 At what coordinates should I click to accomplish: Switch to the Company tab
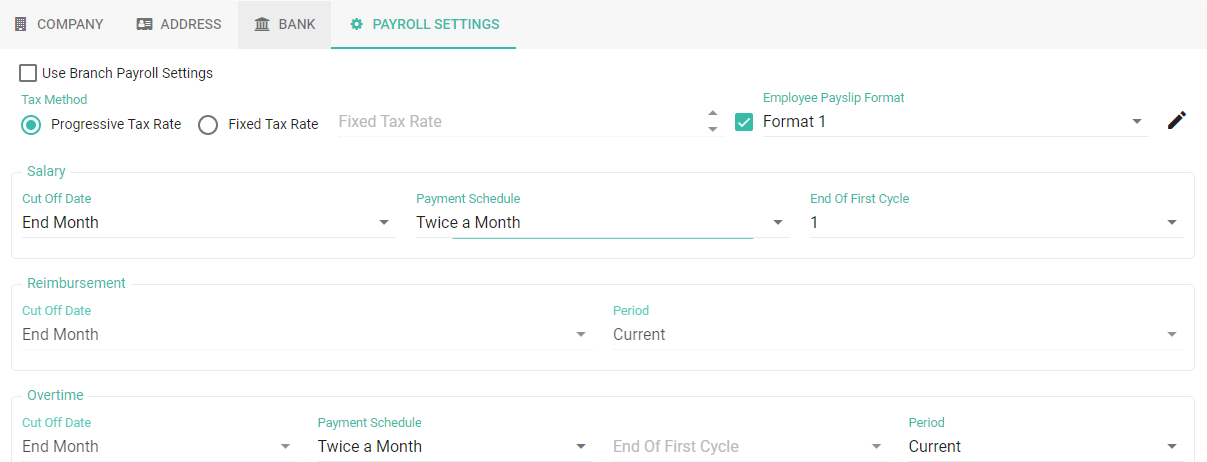pyautogui.click(x=59, y=24)
